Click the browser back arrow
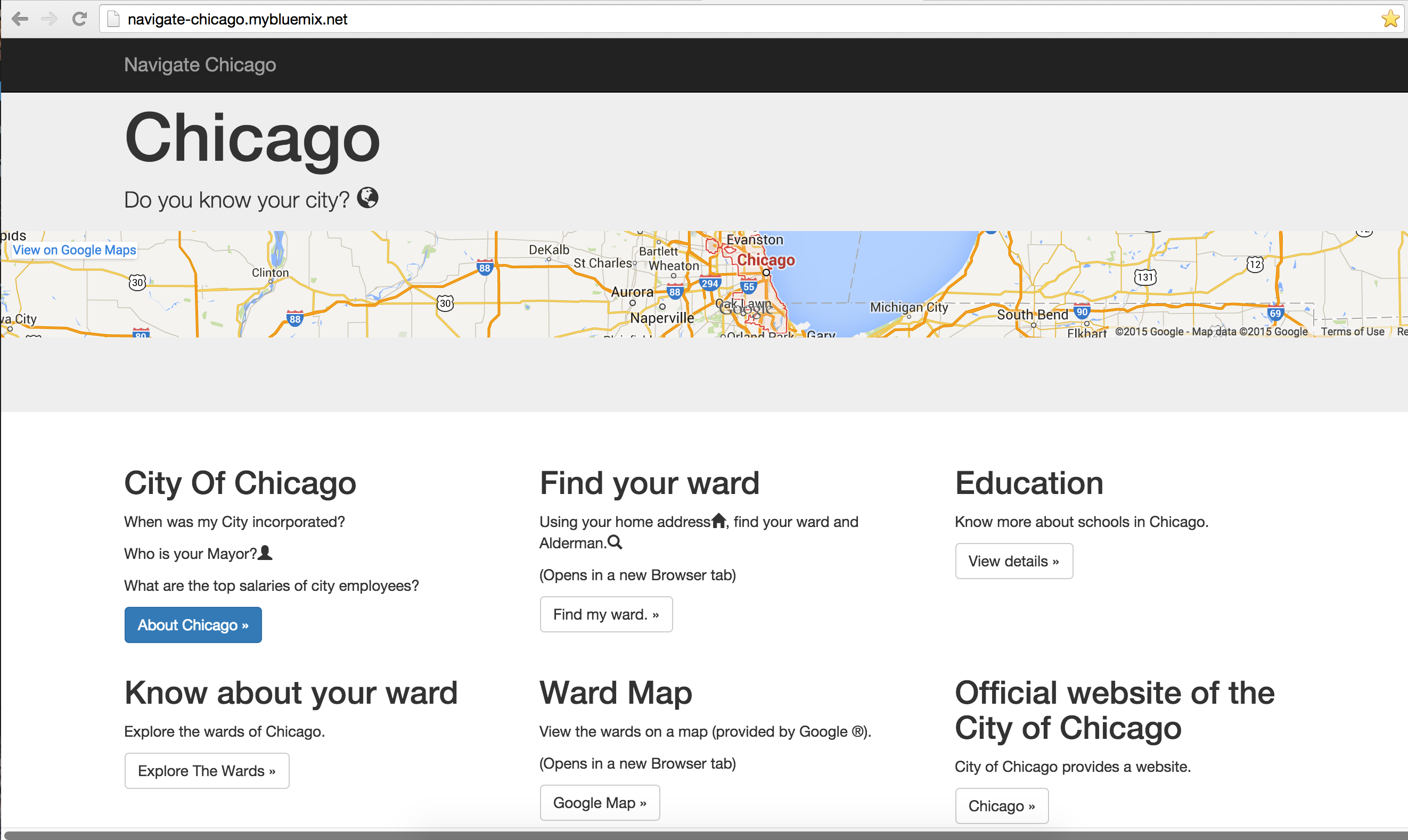1408x840 pixels. pyautogui.click(x=20, y=19)
